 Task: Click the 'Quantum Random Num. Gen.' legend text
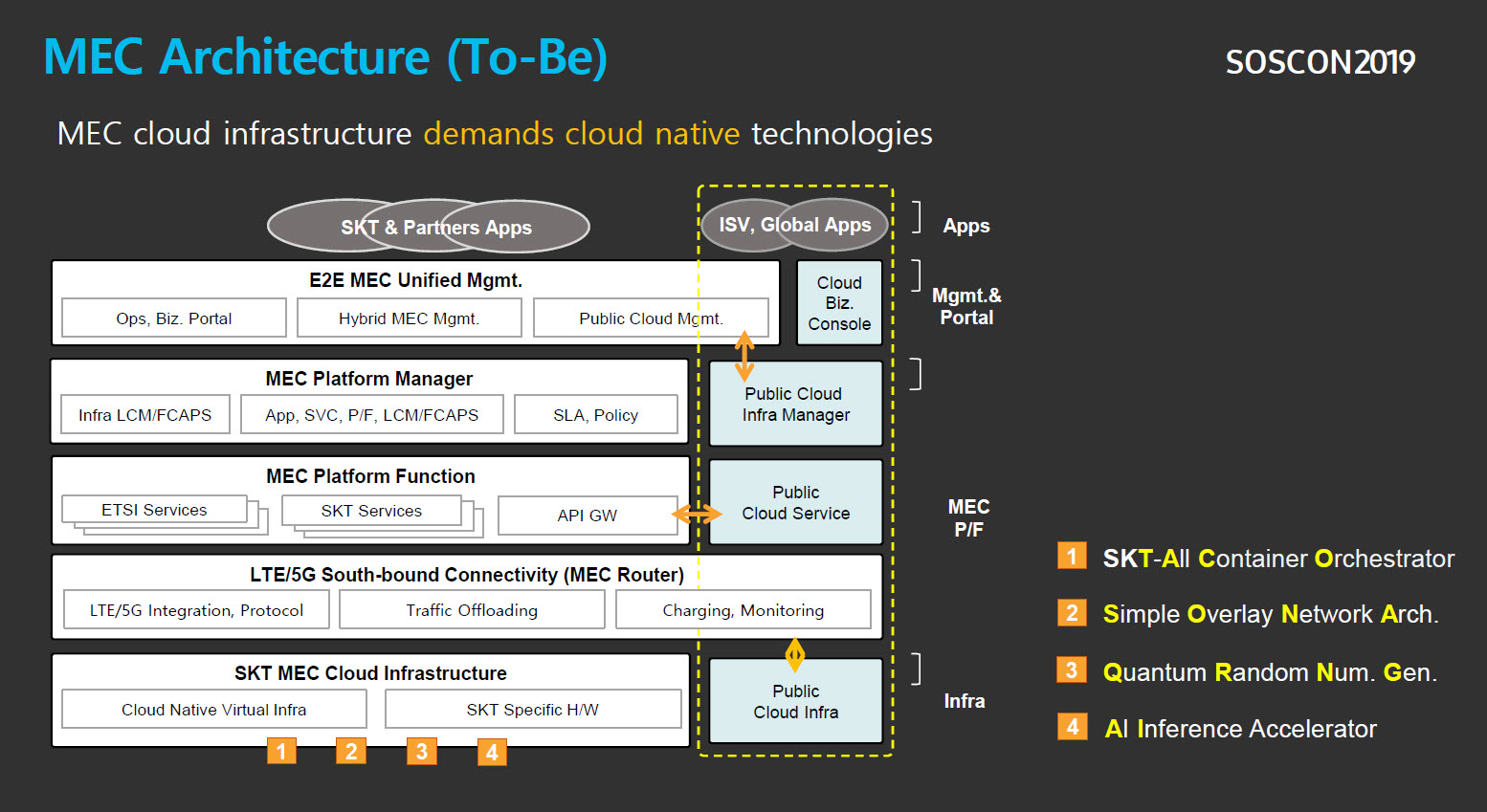pos(1270,672)
